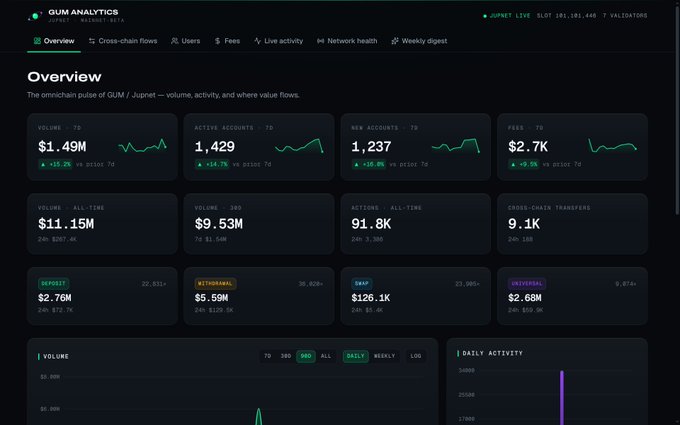Select DAILY granularity on volume chart
Image resolution: width=680 pixels, height=425 pixels.
356,356
